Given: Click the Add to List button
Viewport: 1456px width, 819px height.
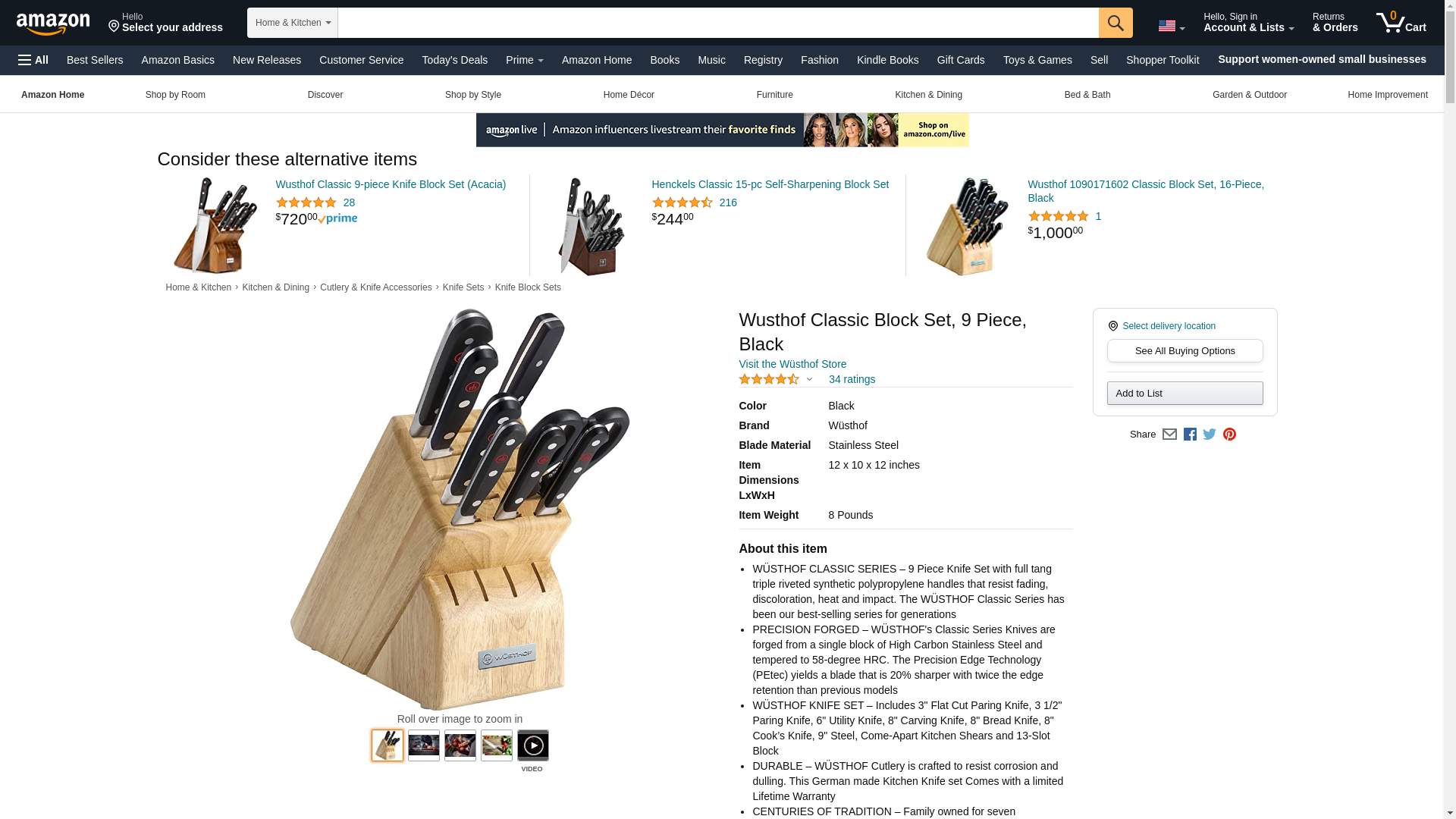Looking at the screenshot, I should 1185,394.
